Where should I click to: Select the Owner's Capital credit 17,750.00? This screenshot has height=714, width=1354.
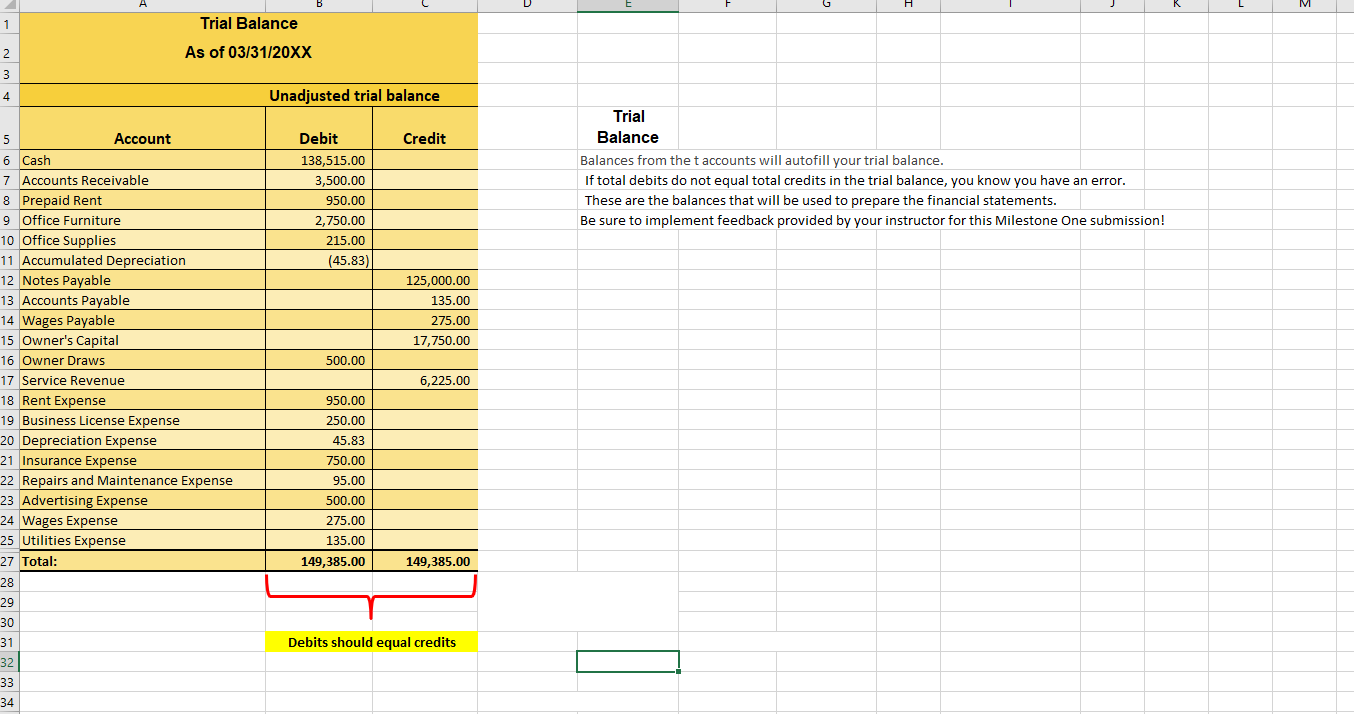click(425, 340)
